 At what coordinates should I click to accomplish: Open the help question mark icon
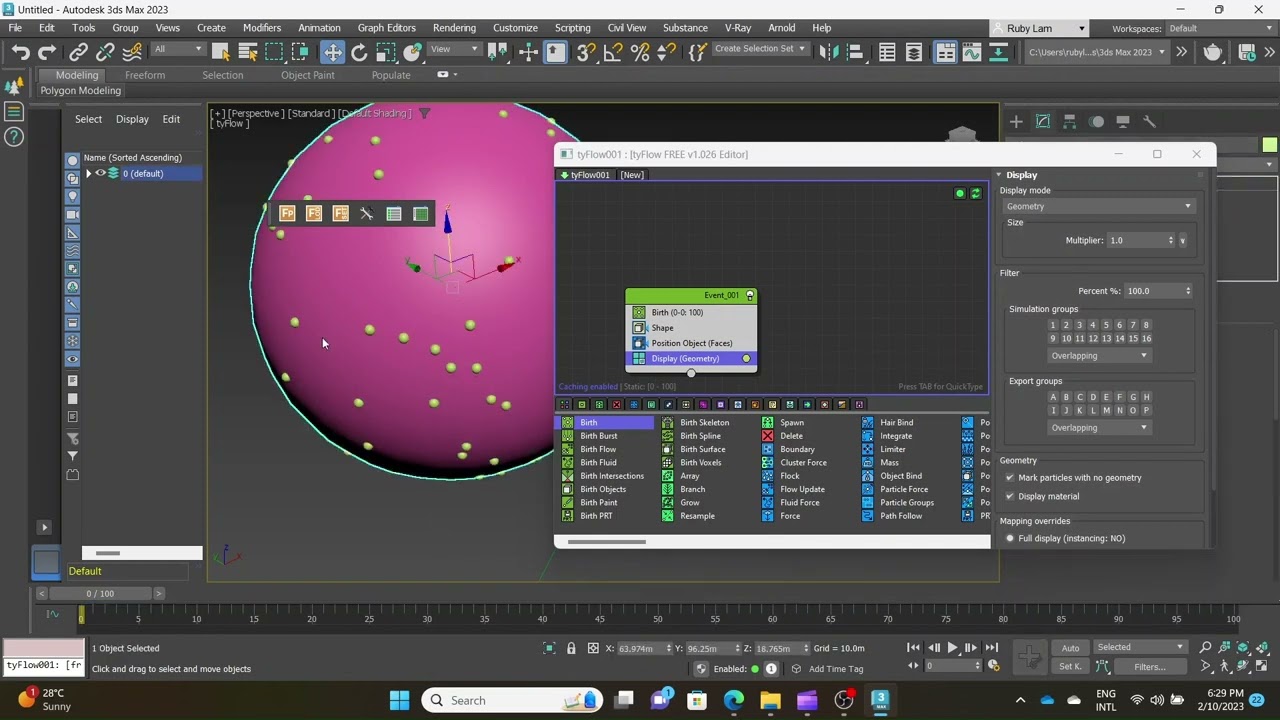click(x=14, y=137)
